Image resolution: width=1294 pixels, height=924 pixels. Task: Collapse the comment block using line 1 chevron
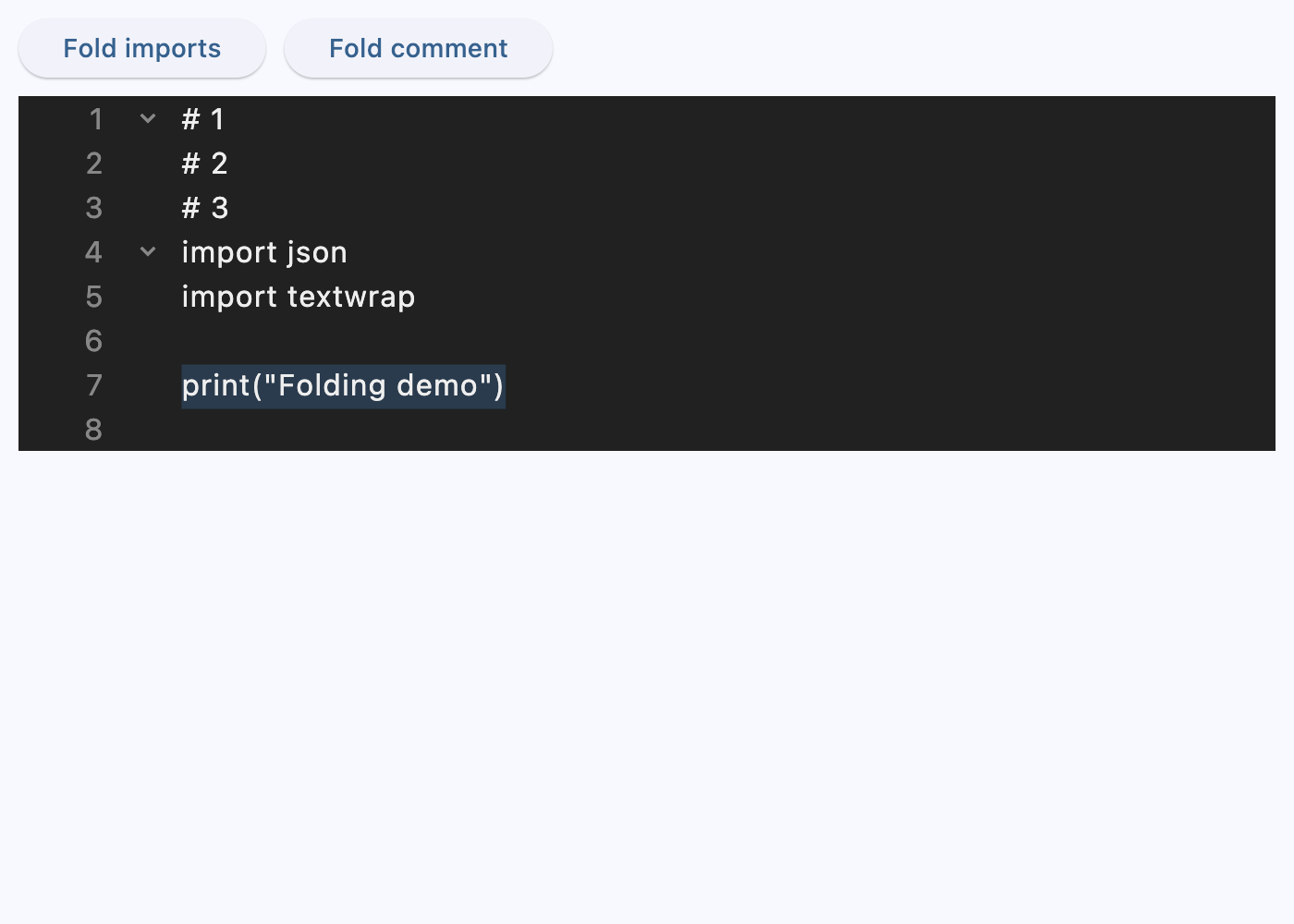pyautogui.click(x=147, y=118)
